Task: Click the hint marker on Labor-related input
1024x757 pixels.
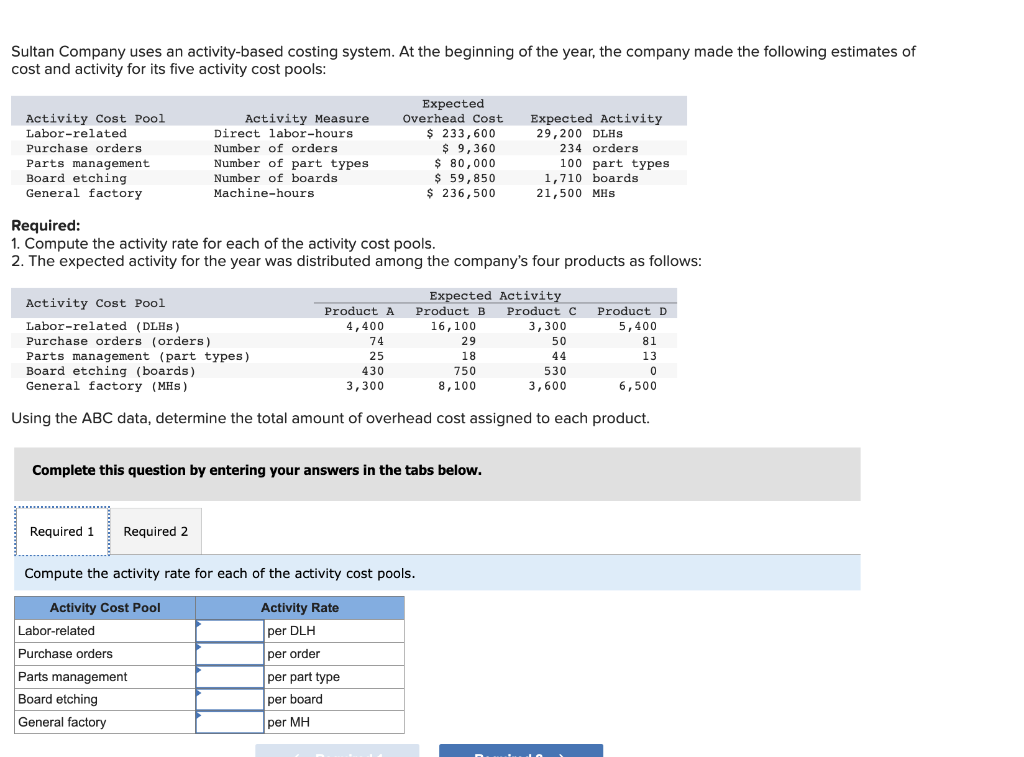Action: (x=200, y=622)
